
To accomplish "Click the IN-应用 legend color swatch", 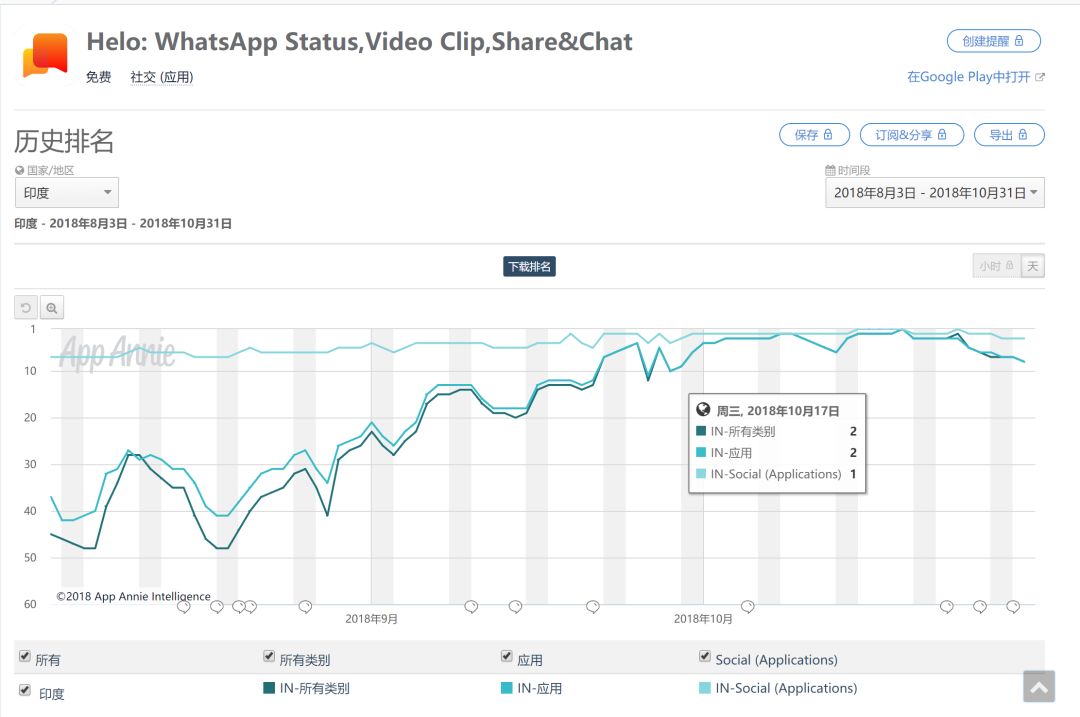I will (x=507, y=688).
